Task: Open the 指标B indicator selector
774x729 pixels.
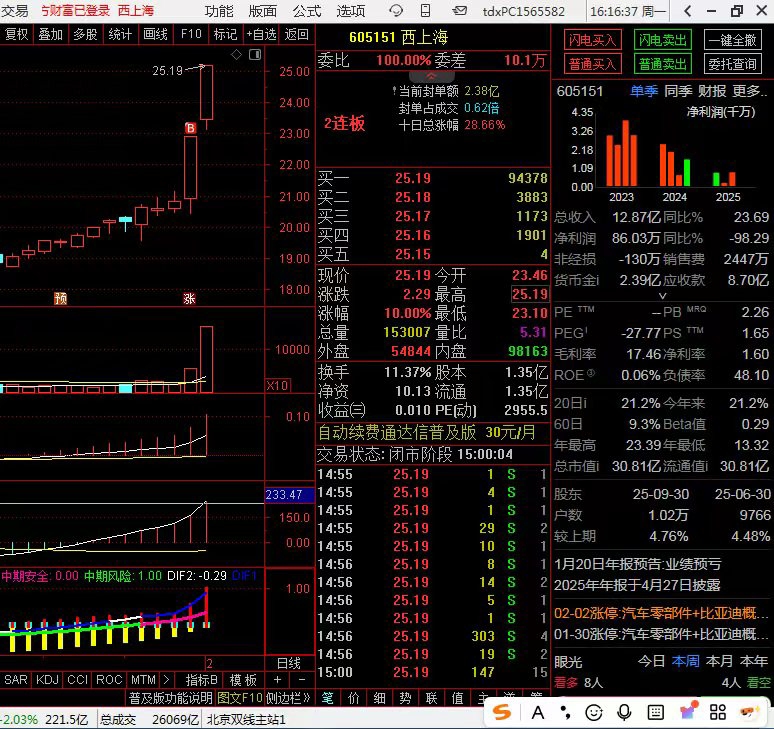Action: point(201,680)
